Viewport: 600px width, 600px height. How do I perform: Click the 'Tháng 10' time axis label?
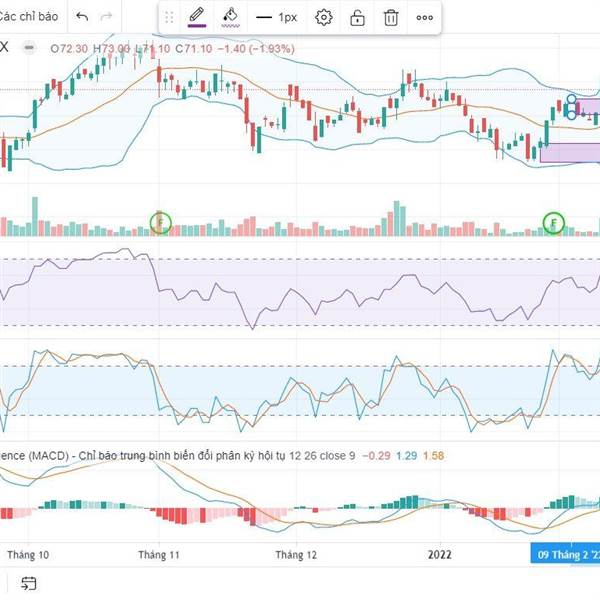(28, 554)
